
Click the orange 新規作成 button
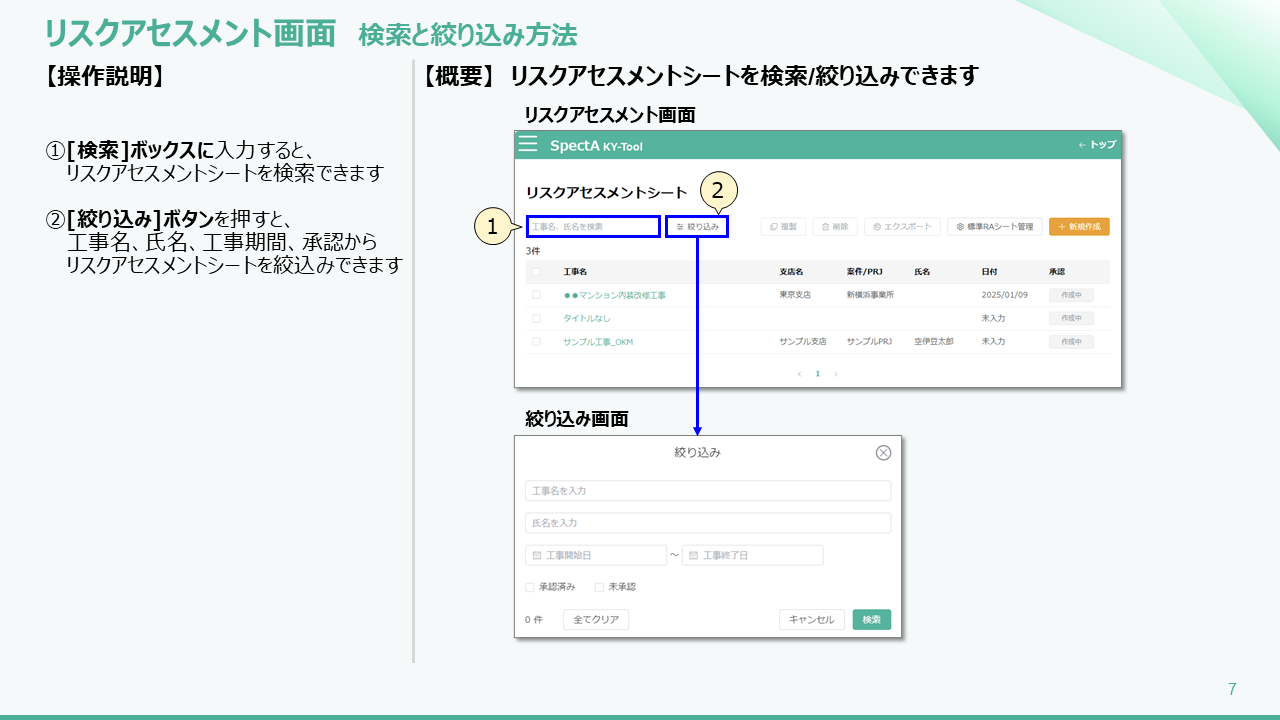[1079, 227]
